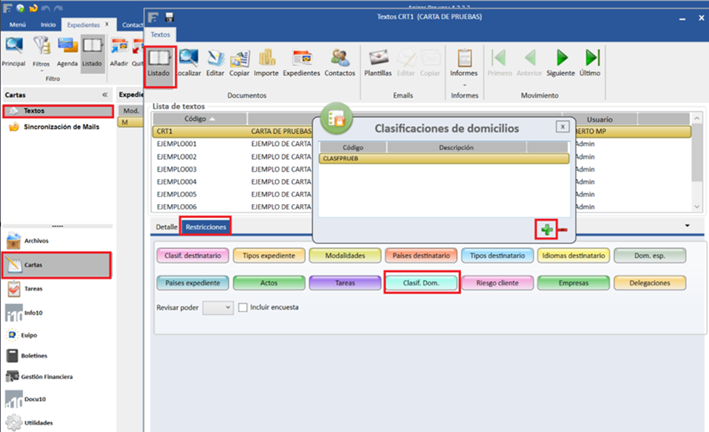Click the Países destinatario button
Viewport: 709px width, 432px height.
point(418,255)
